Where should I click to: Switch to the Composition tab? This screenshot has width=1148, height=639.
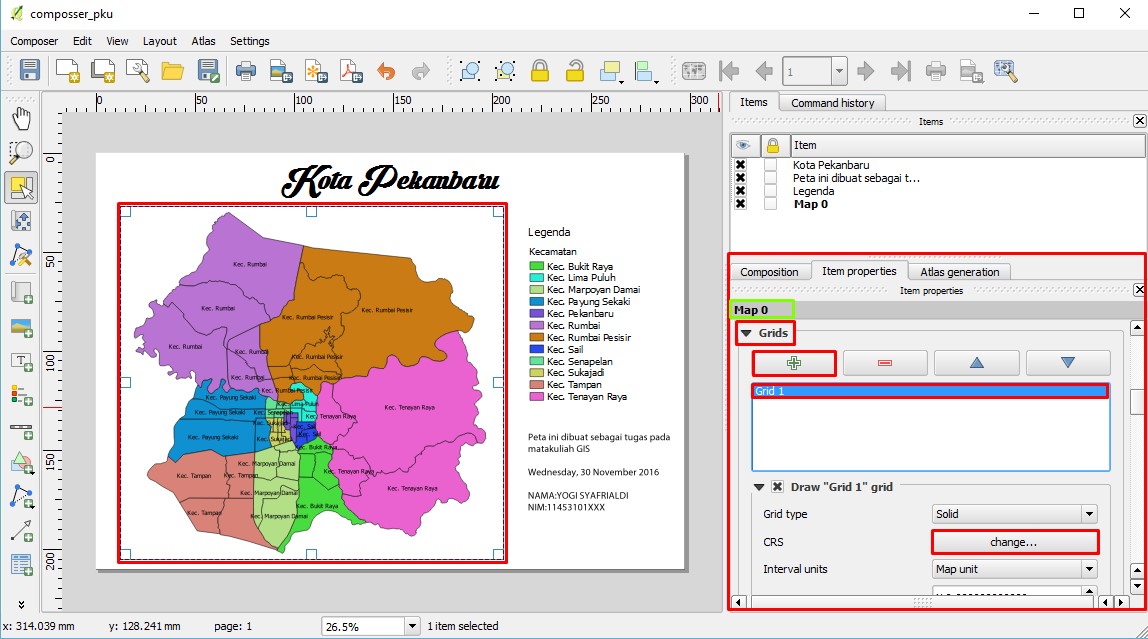pos(769,272)
